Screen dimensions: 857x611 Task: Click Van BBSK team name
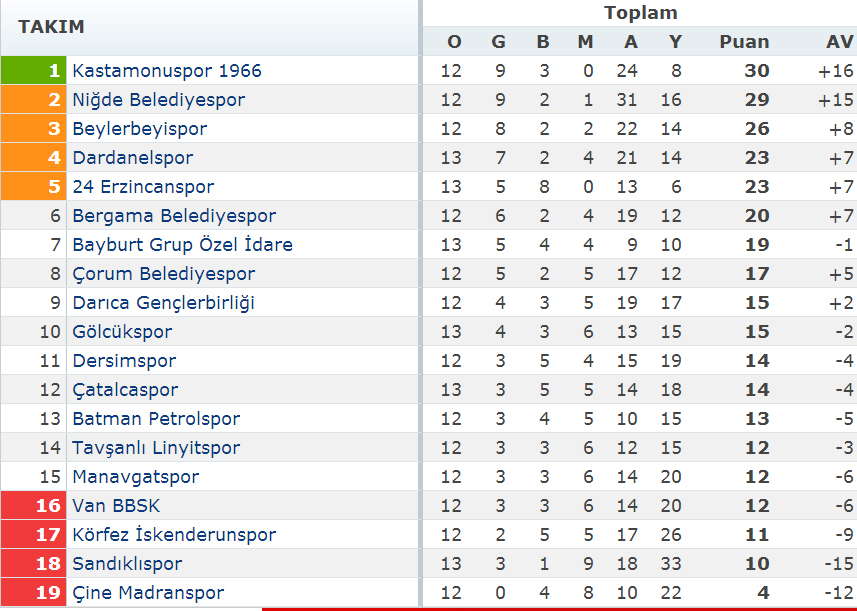click(116, 506)
